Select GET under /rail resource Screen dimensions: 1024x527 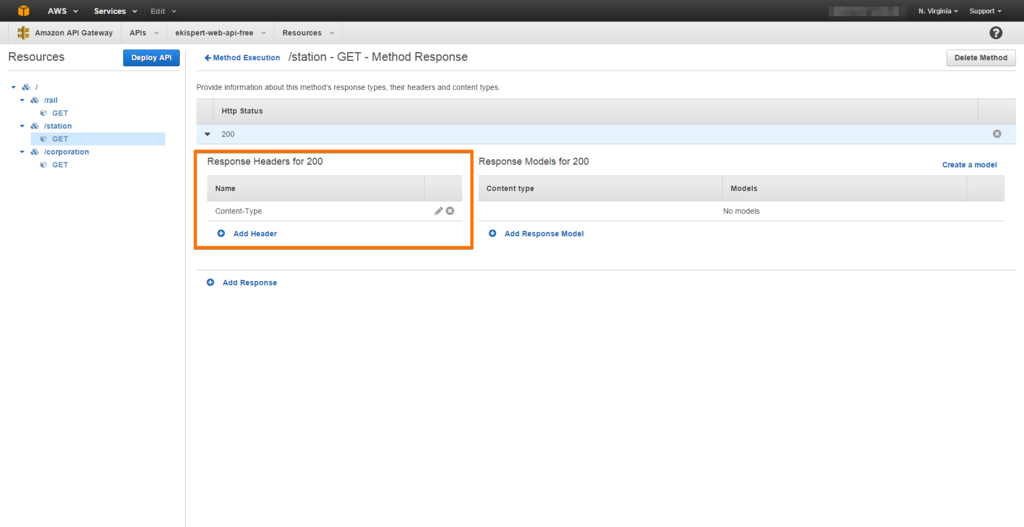(60, 113)
